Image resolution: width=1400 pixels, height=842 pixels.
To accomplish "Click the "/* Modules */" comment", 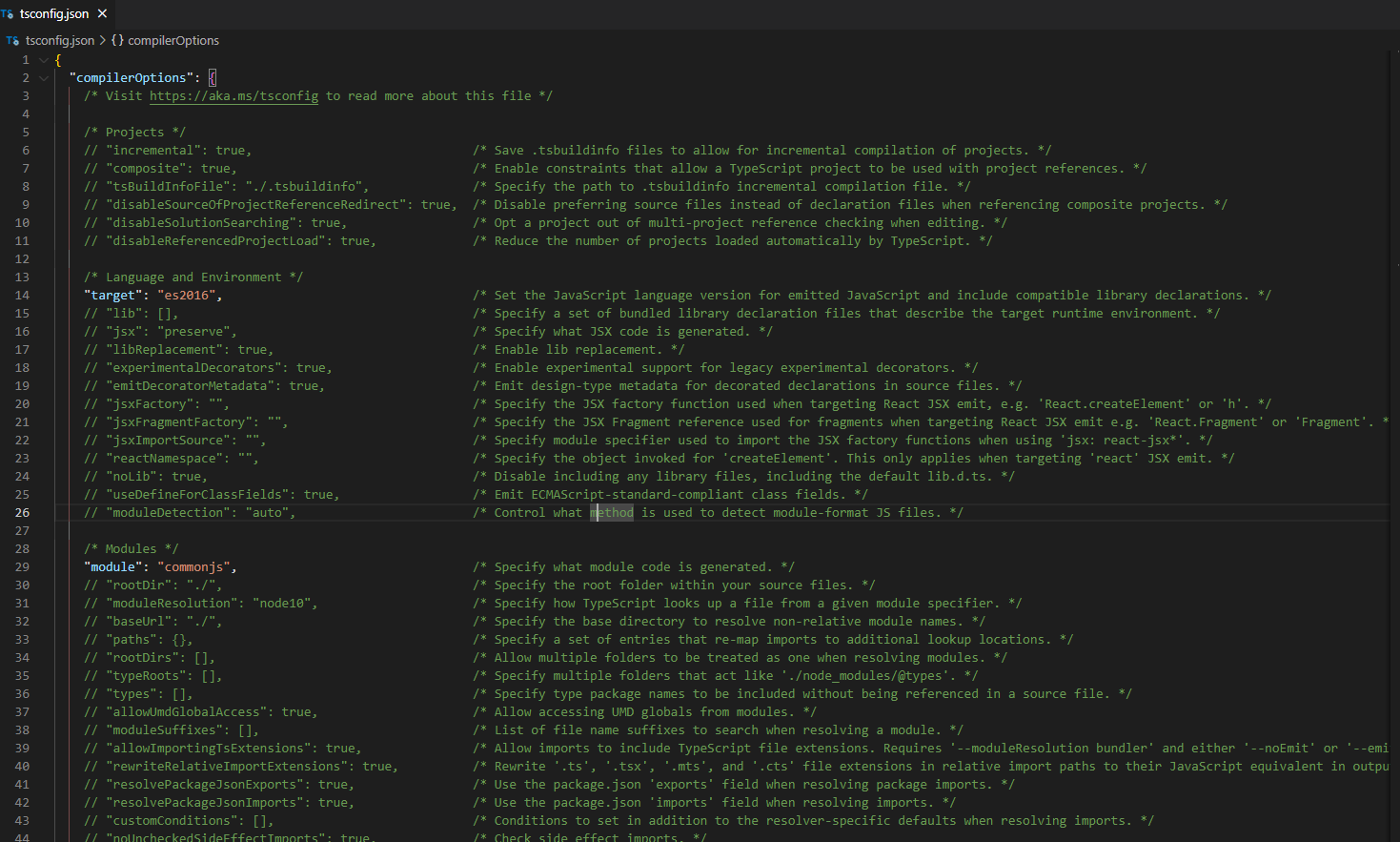I will (132, 549).
